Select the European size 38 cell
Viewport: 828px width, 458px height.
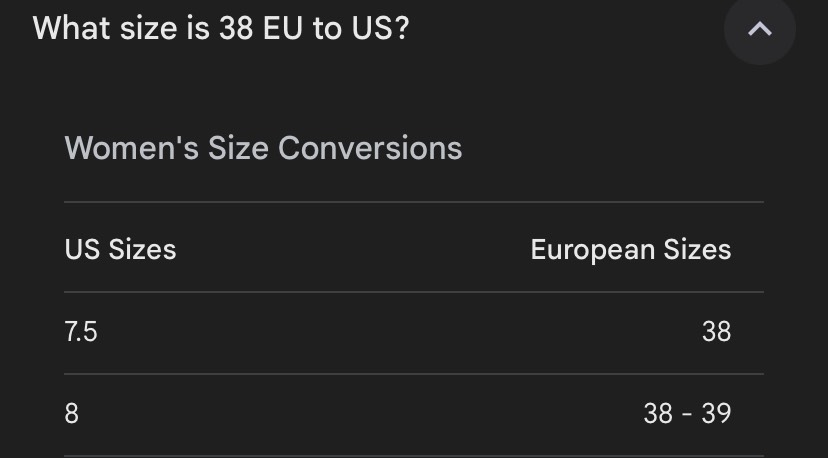(717, 332)
